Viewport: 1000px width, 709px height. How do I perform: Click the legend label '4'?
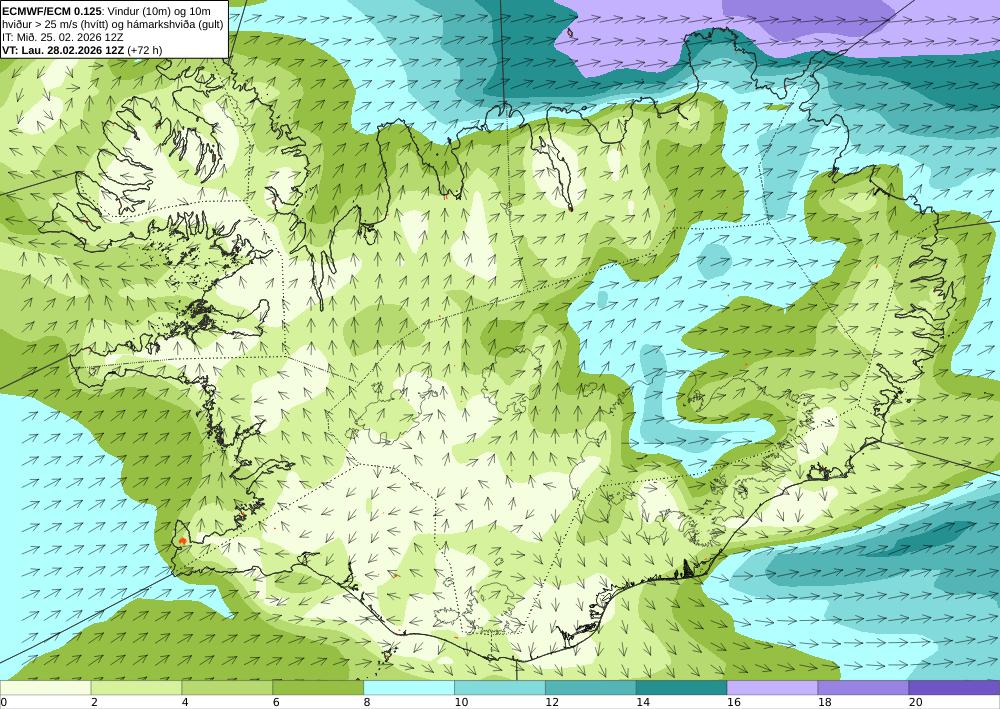coord(185,702)
